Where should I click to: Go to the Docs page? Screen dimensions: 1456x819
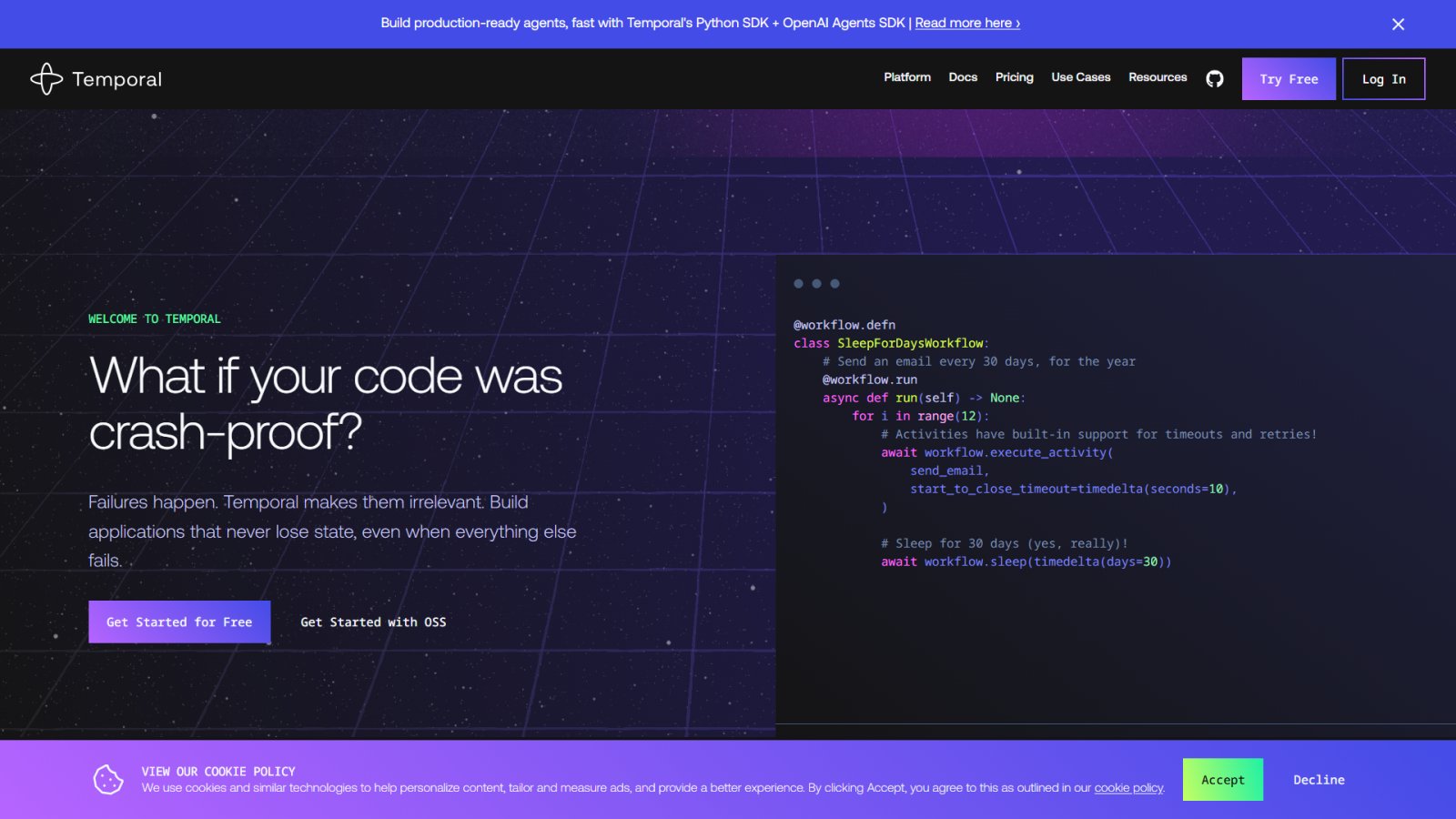(963, 77)
